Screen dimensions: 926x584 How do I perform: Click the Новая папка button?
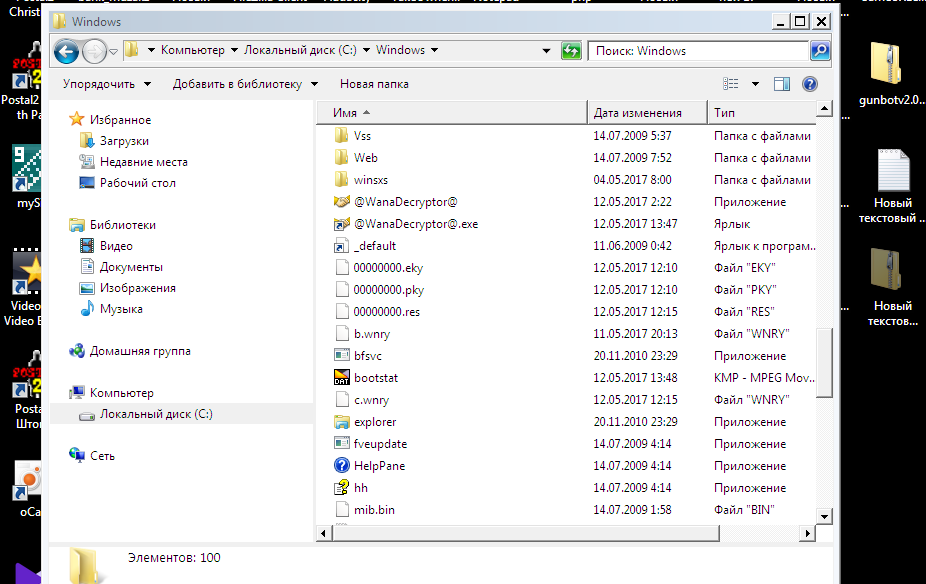coord(374,84)
